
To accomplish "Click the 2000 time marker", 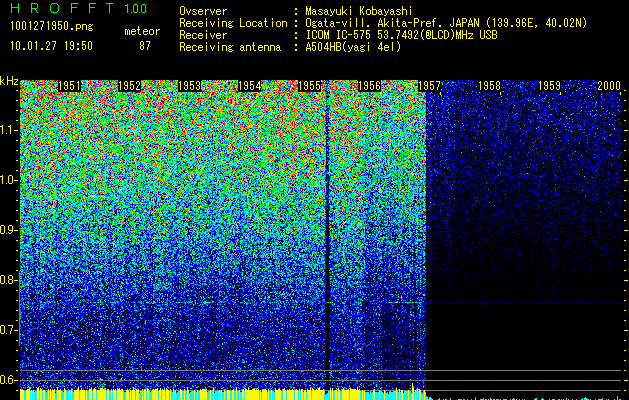I will (609, 86).
